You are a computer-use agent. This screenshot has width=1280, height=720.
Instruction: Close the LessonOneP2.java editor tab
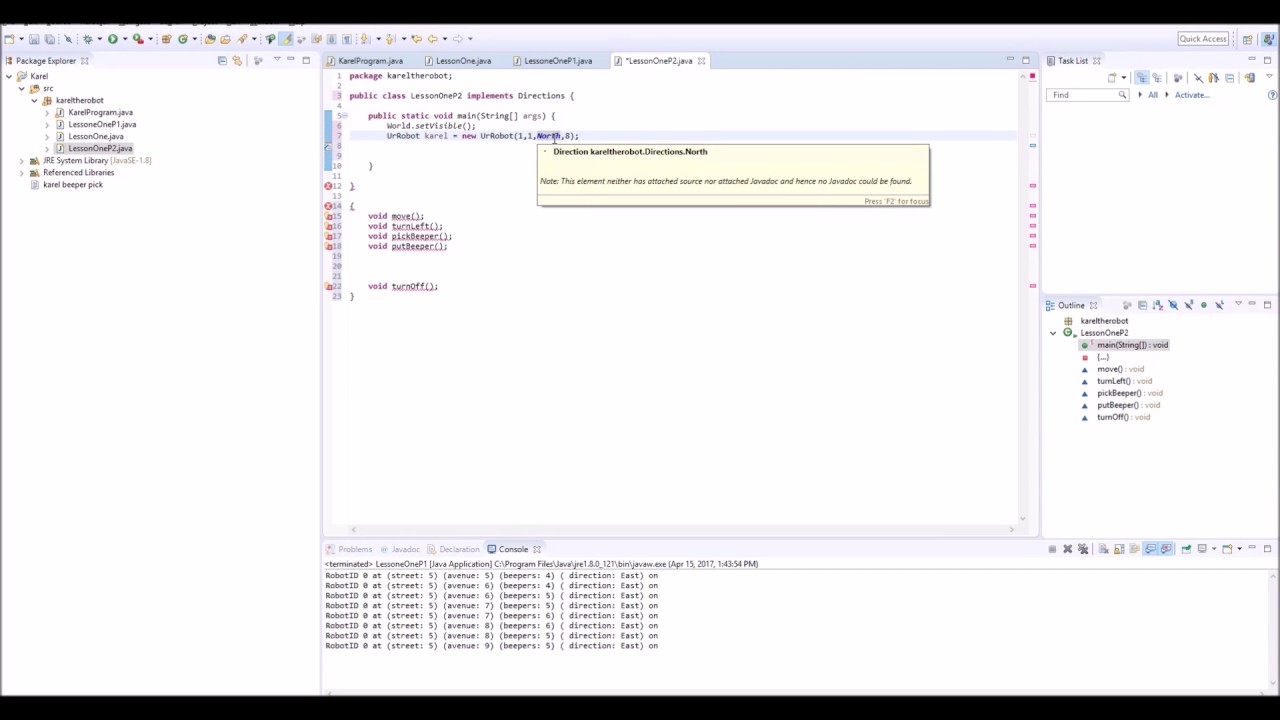pos(701,61)
